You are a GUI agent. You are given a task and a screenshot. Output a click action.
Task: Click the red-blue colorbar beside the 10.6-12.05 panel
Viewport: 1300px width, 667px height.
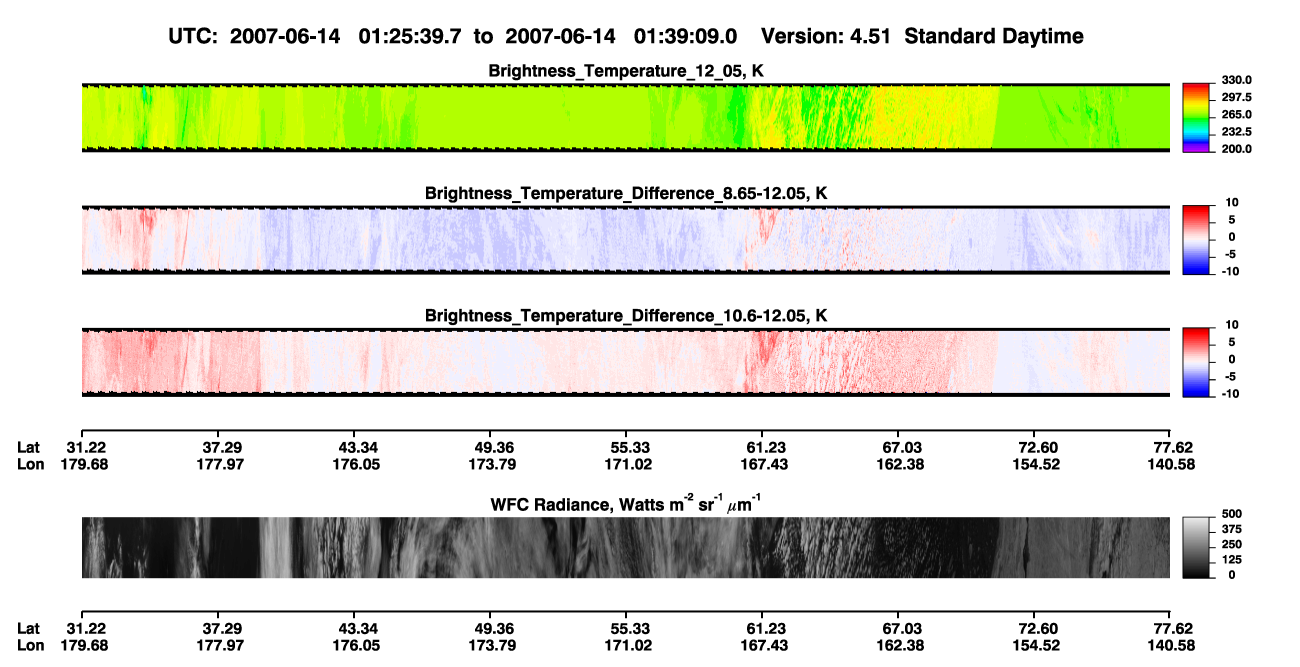tap(1195, 362)
